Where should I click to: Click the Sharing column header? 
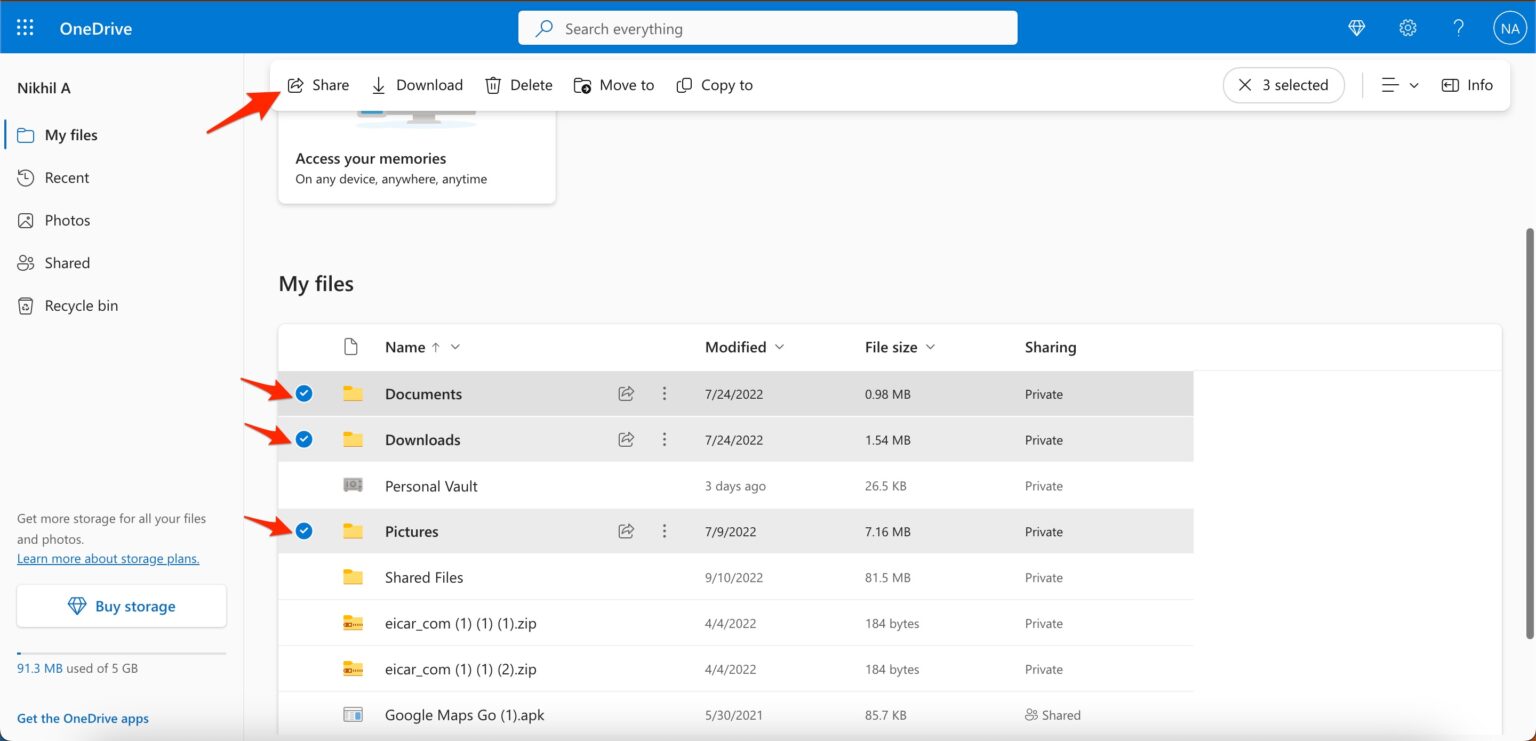(x=1050, y=347)
